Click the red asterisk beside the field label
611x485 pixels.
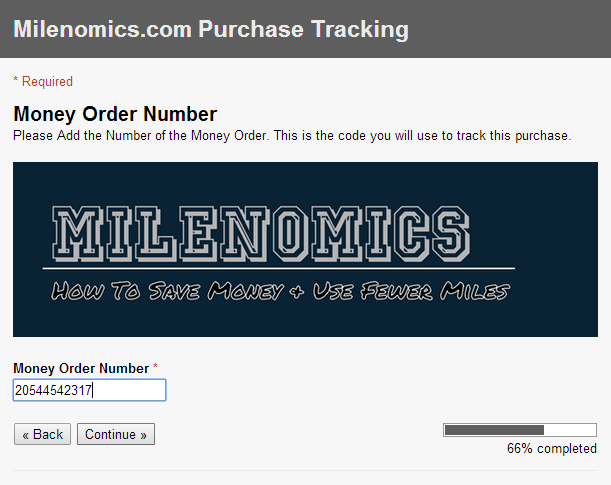coord(155,366)
